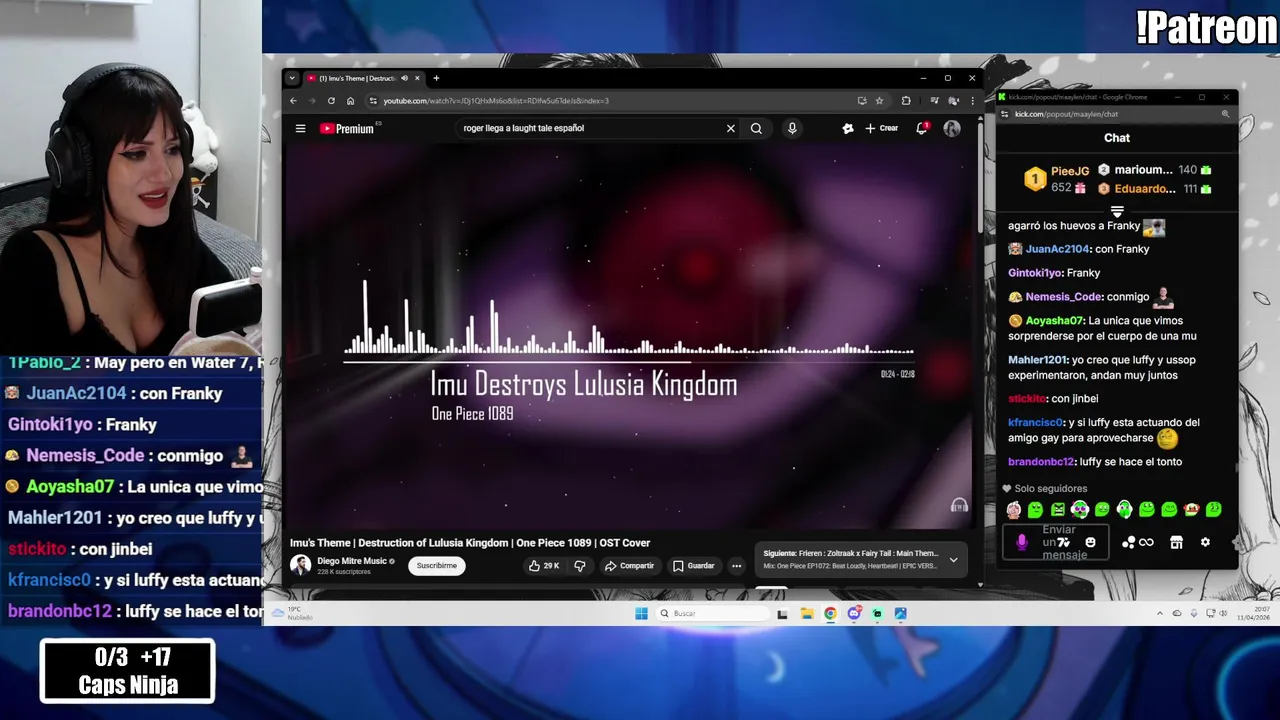Go back in the YouTube browser window
Image resolution: width=1280 pixels, height=720 pixels.
pyautogui.click(x=293, y=101)
